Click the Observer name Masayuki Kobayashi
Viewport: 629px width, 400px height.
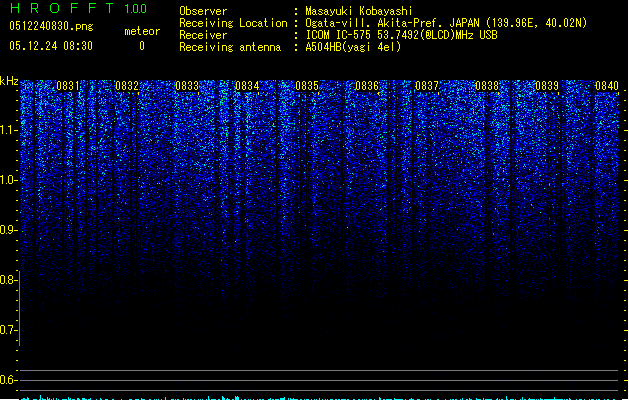pyautogui.click(x=359, y=11)
